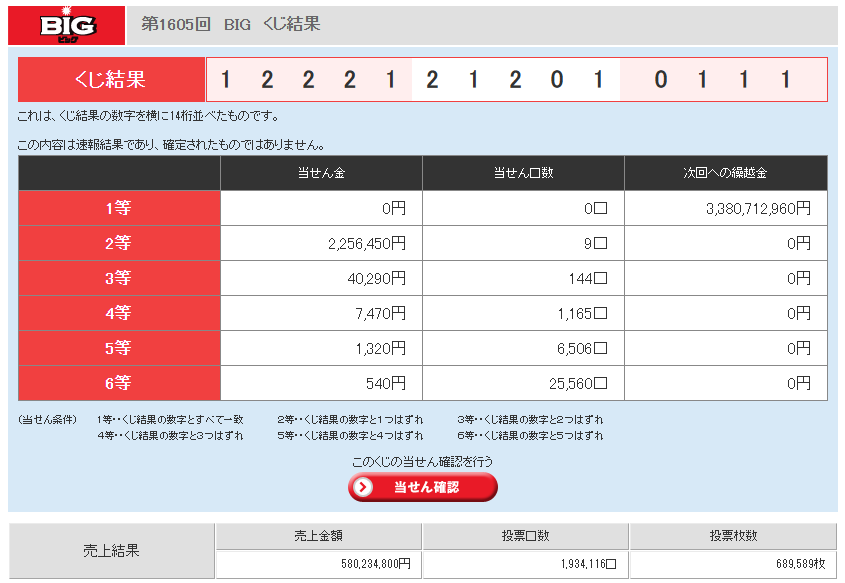The width and height of the screenshot is (845, 583).
Task: Select the 1等 row label
Action: click(119, 208)
